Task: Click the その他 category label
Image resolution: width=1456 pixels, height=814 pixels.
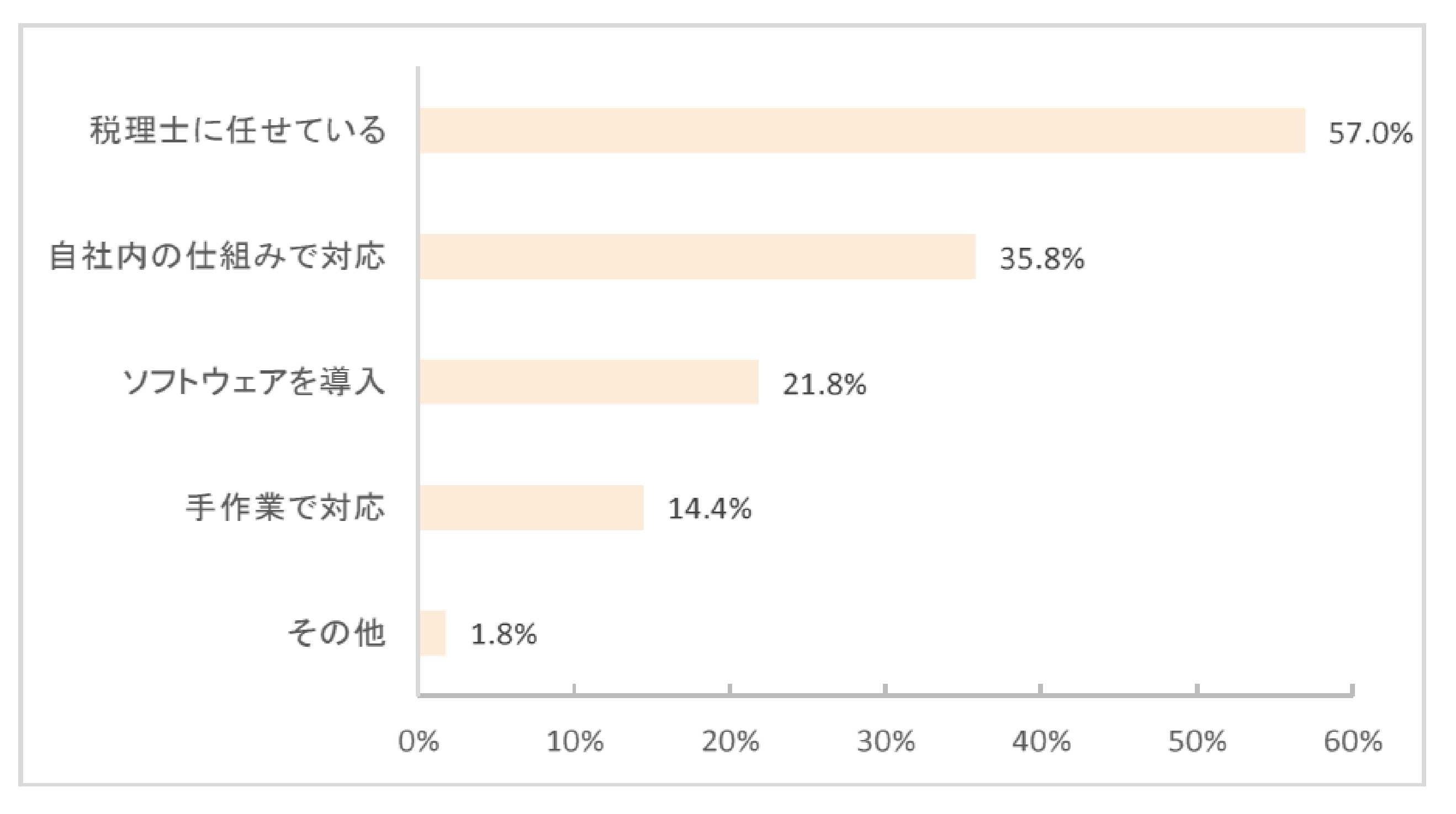Action: click(337, 633)
